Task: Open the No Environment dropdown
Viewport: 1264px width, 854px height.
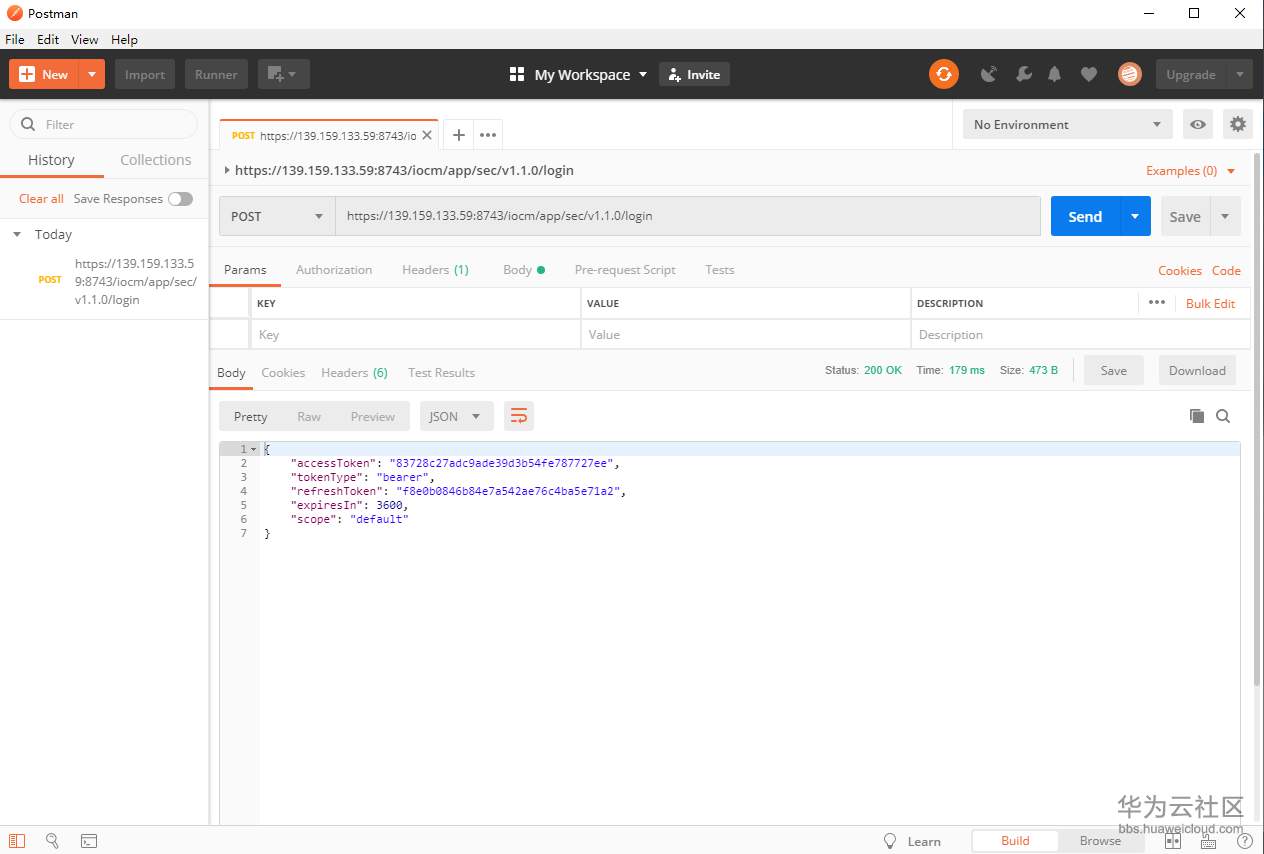Action: pyautogui.click(x=1068, y=124)
